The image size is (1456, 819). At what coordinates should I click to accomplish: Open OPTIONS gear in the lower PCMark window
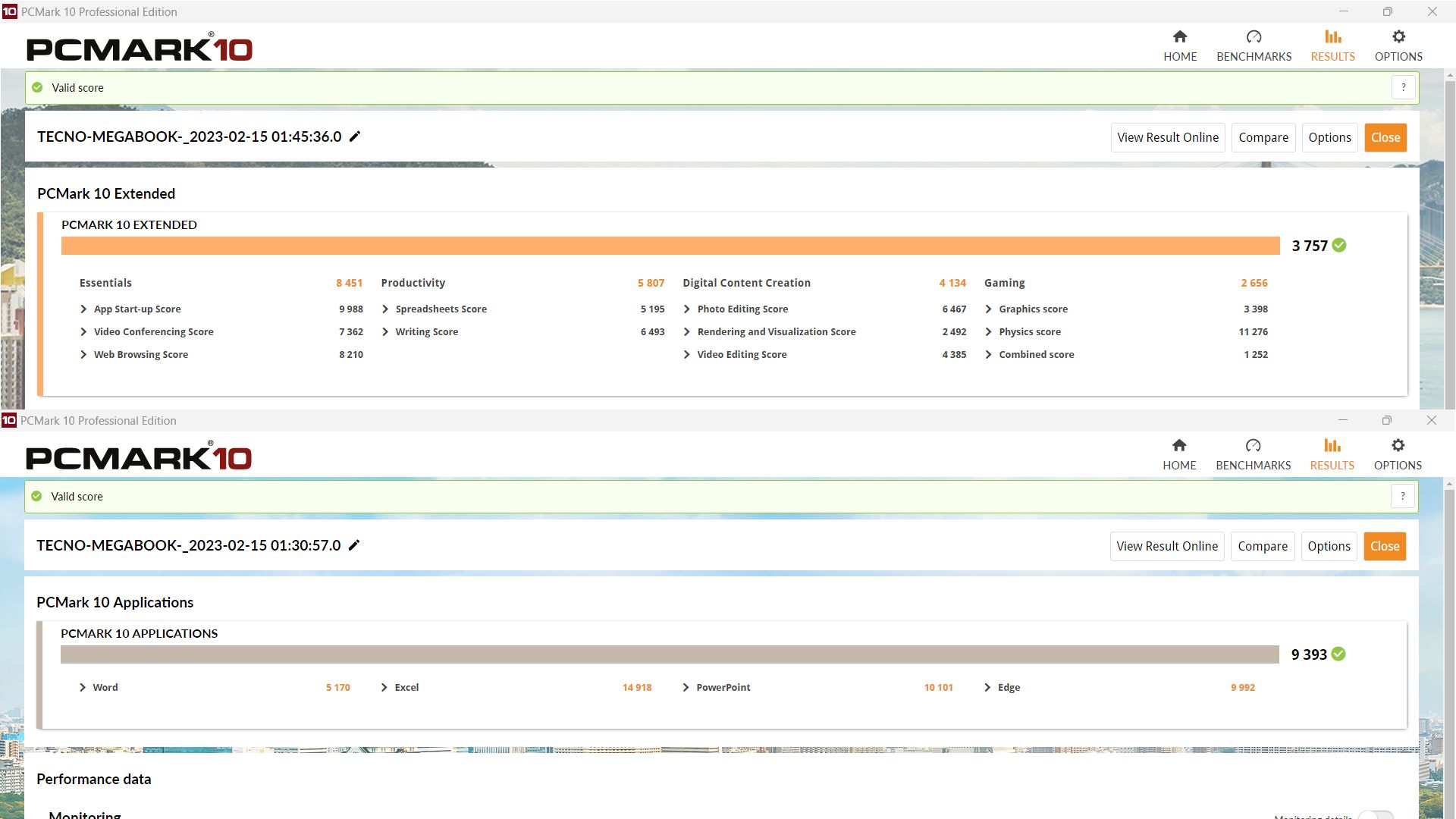click(x=1398, y=454)
